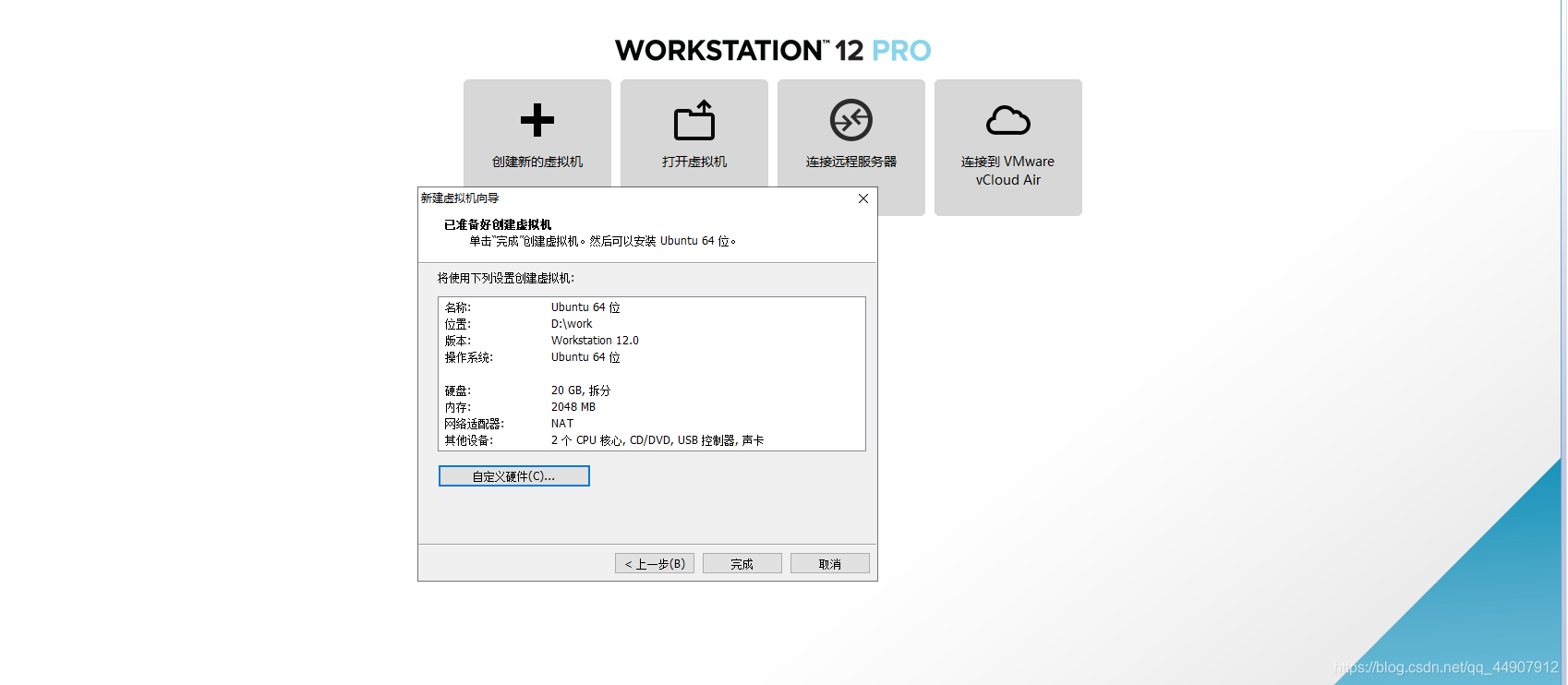Screen dimensions: 1568x685
Task: Click the 网络适配器: field label
Action: pyautogui.click(x=475, y=424)
